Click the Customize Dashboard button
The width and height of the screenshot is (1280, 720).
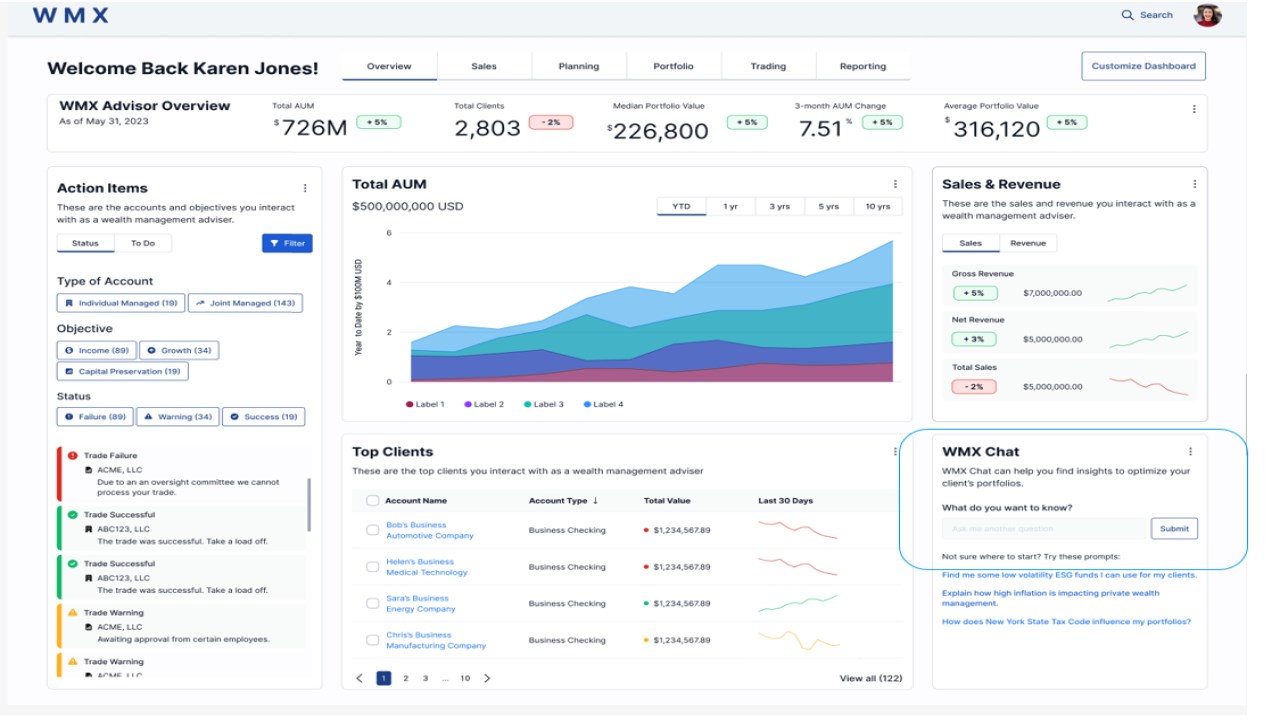(x=1143, y=66)
